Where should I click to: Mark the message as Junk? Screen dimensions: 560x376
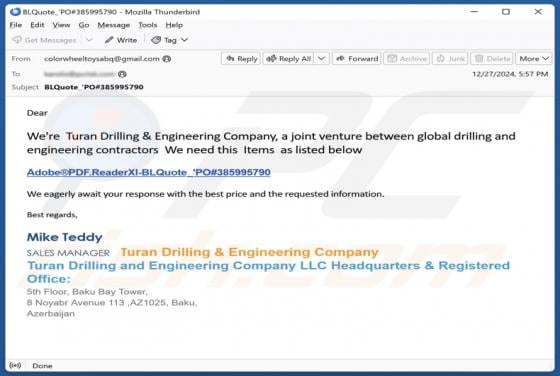point(450,59)
